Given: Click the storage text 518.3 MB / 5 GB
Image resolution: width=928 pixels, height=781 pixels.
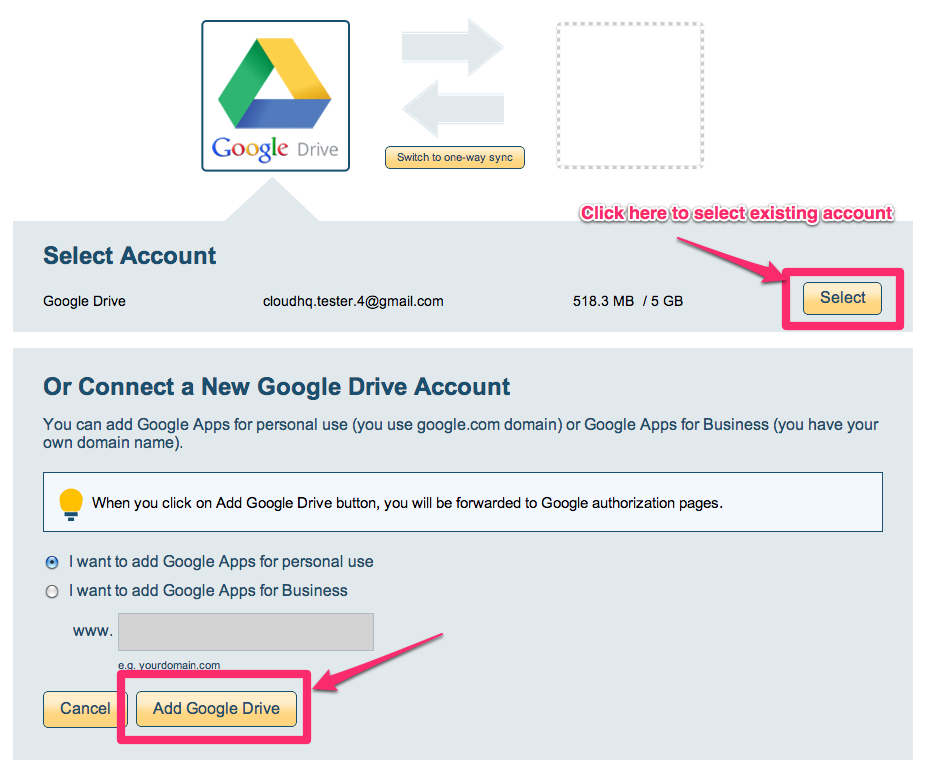Looking at the screenshot, I should 627,301.
